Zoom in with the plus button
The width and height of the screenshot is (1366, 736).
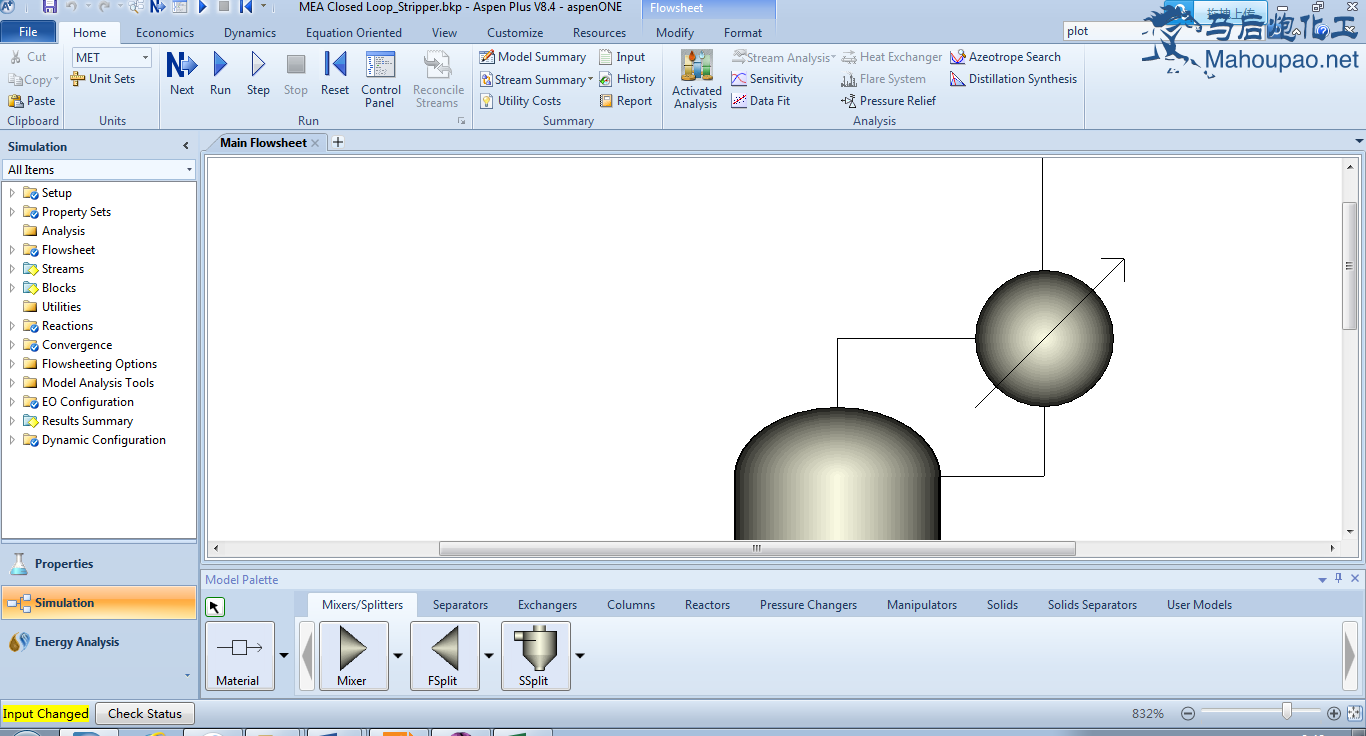coord(1333,714)
